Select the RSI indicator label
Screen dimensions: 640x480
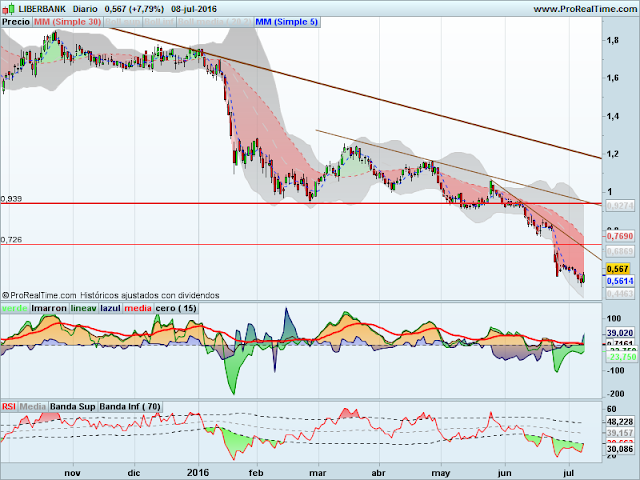9,407
